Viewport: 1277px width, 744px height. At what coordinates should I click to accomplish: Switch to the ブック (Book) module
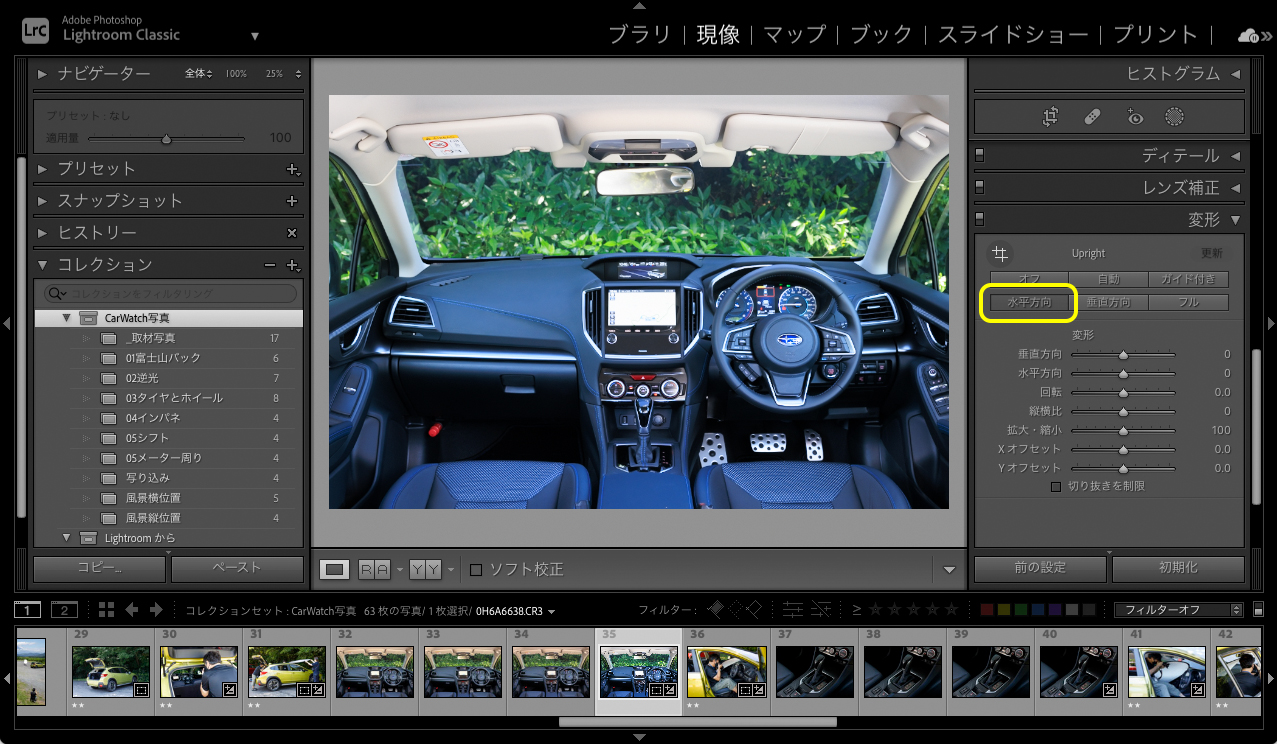tap(882, 34)
